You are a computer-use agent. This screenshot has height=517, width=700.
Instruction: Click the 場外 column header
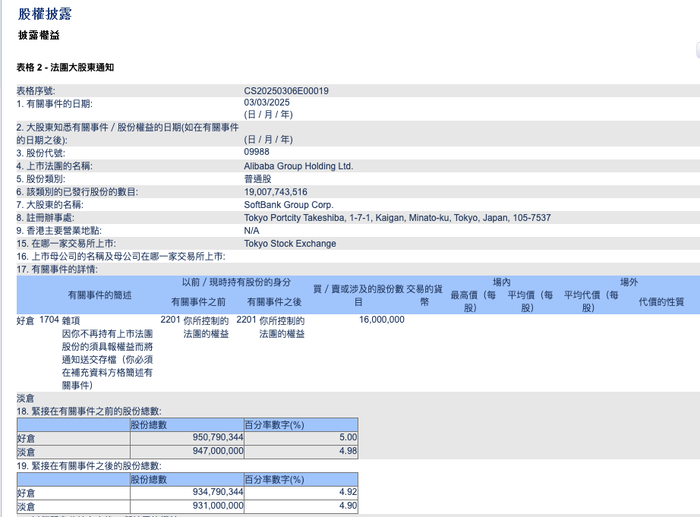pos(629,282)
